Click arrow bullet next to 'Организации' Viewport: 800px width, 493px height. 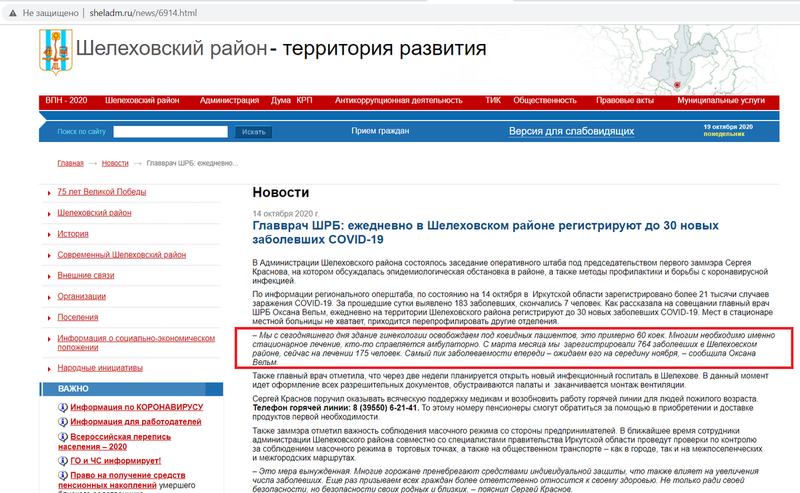49,297
